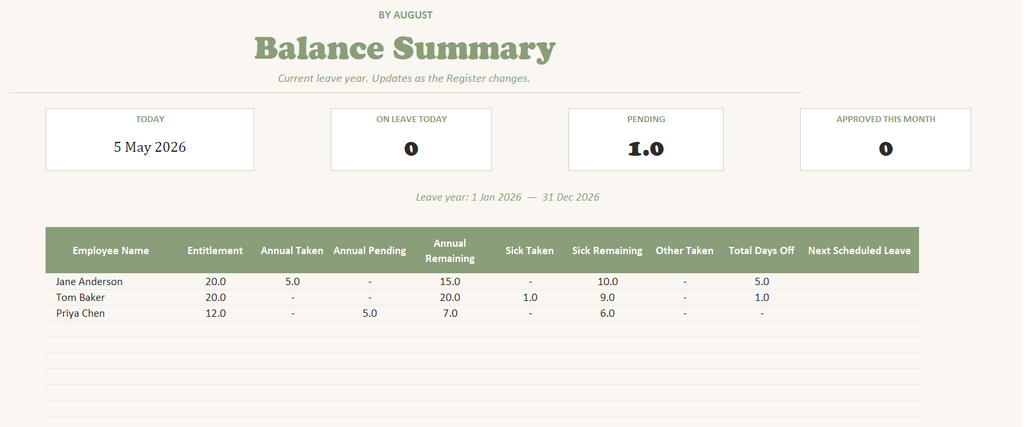Click Jane Anderson's sick remaining 10.0

click(x=607, y=282)
